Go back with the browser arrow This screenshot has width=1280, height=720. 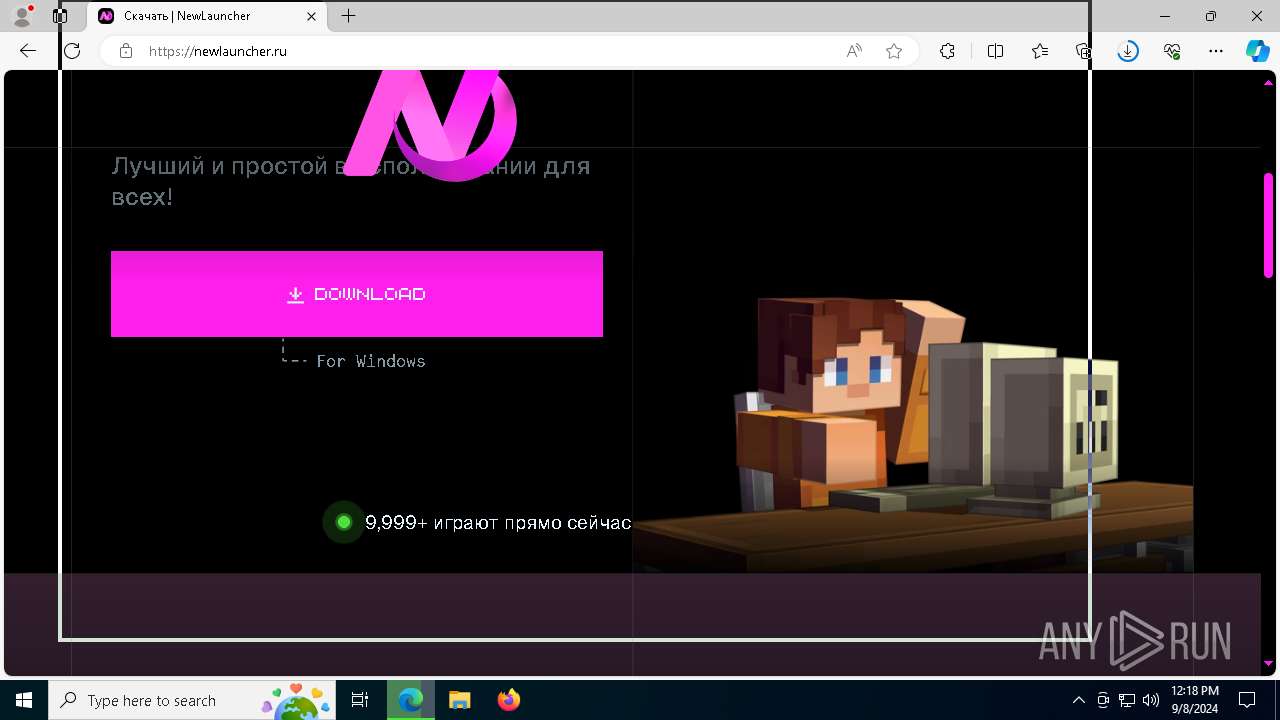click(28, 51)
